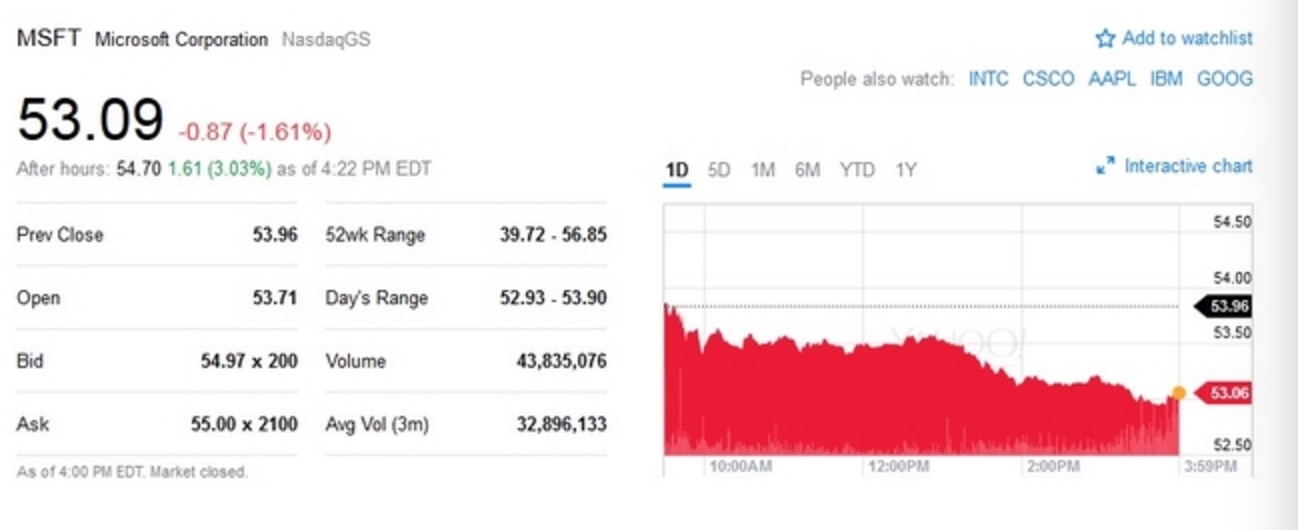
Task: Click the Add to watchlist link
Action: pyautogui.click(x=1187, y=39)
